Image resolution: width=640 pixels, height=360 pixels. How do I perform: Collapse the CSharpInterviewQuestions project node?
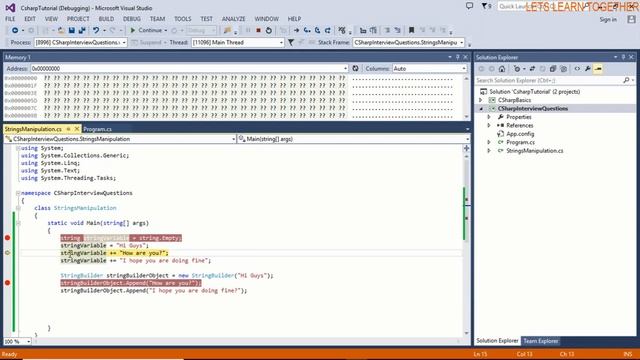tap(481, 109)
